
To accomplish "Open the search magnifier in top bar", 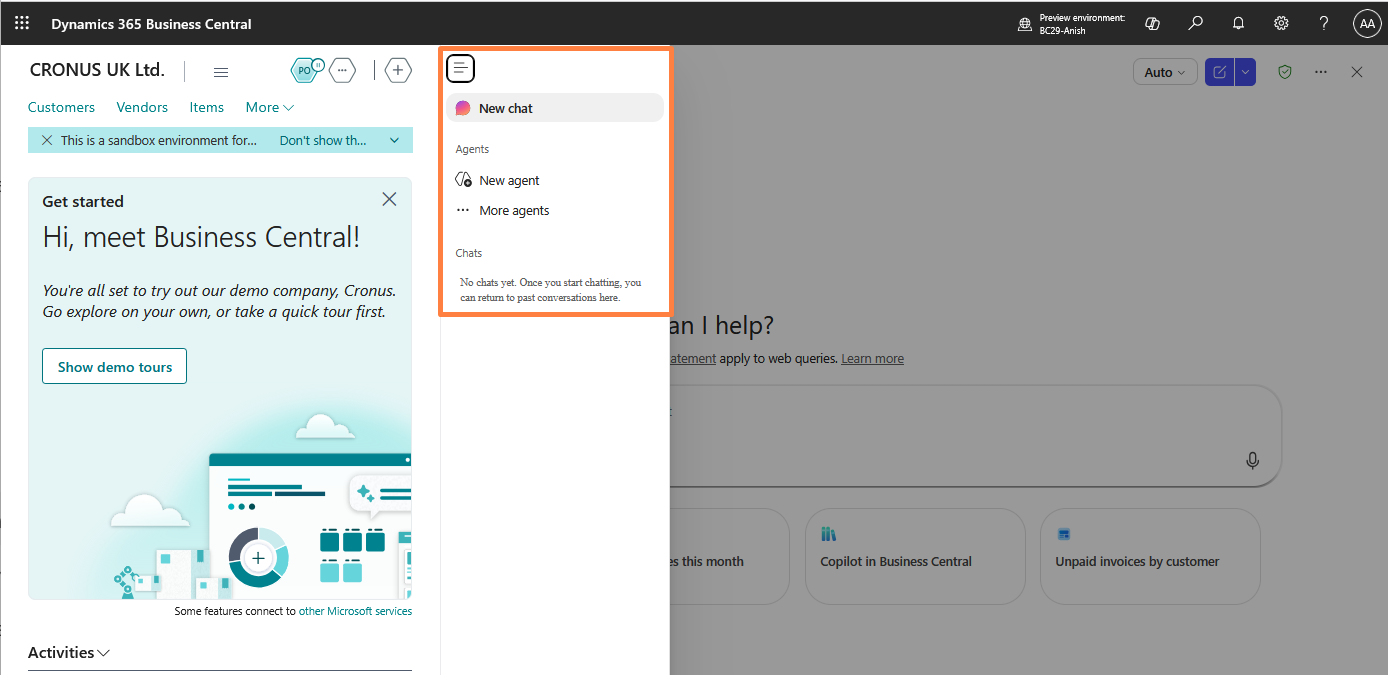I will pyautogui.click(x=1195, y=23).
